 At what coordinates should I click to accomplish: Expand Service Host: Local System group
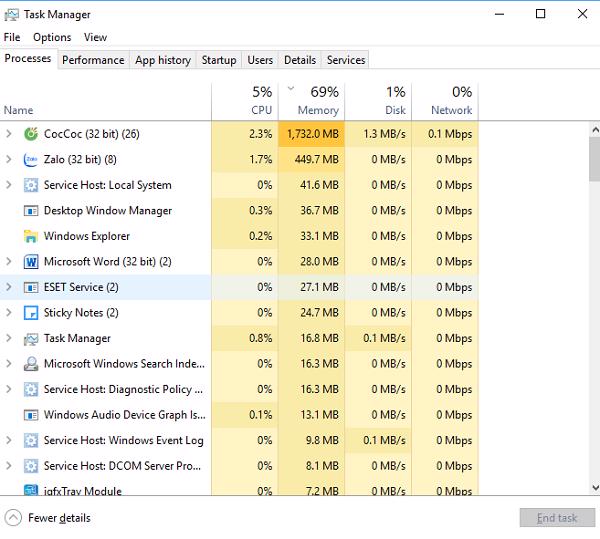click(9, 185)
